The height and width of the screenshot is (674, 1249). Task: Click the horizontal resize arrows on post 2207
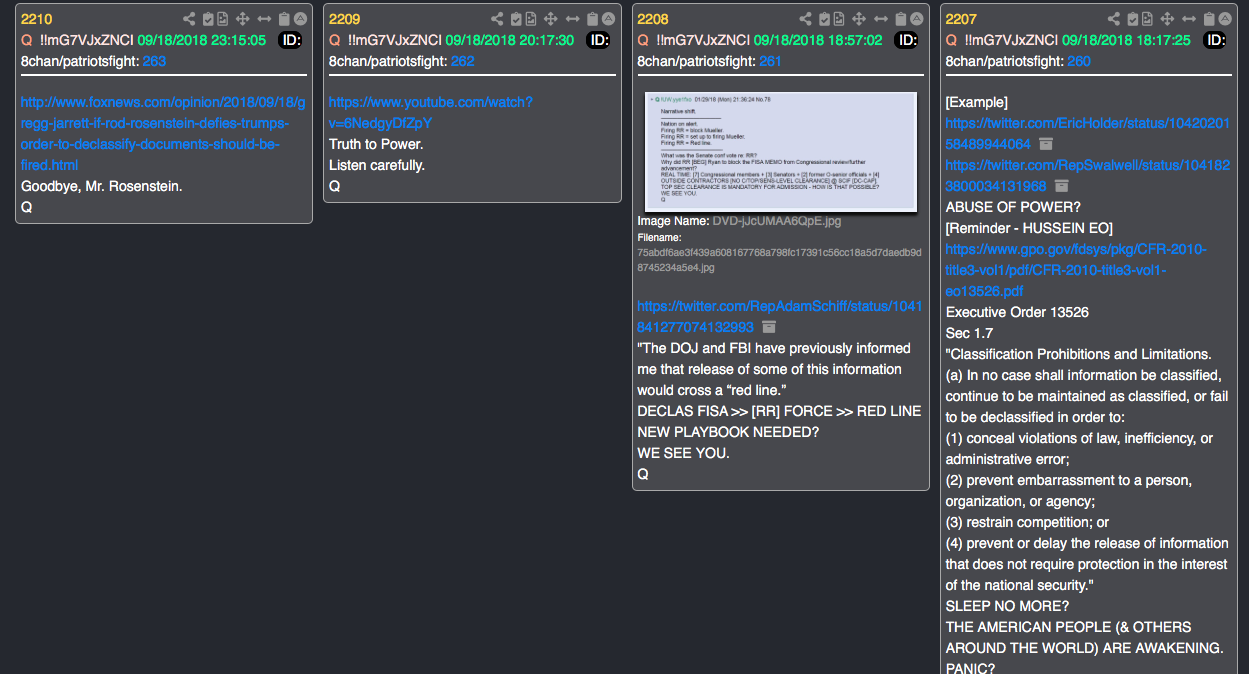click(x=1189, y=19)
